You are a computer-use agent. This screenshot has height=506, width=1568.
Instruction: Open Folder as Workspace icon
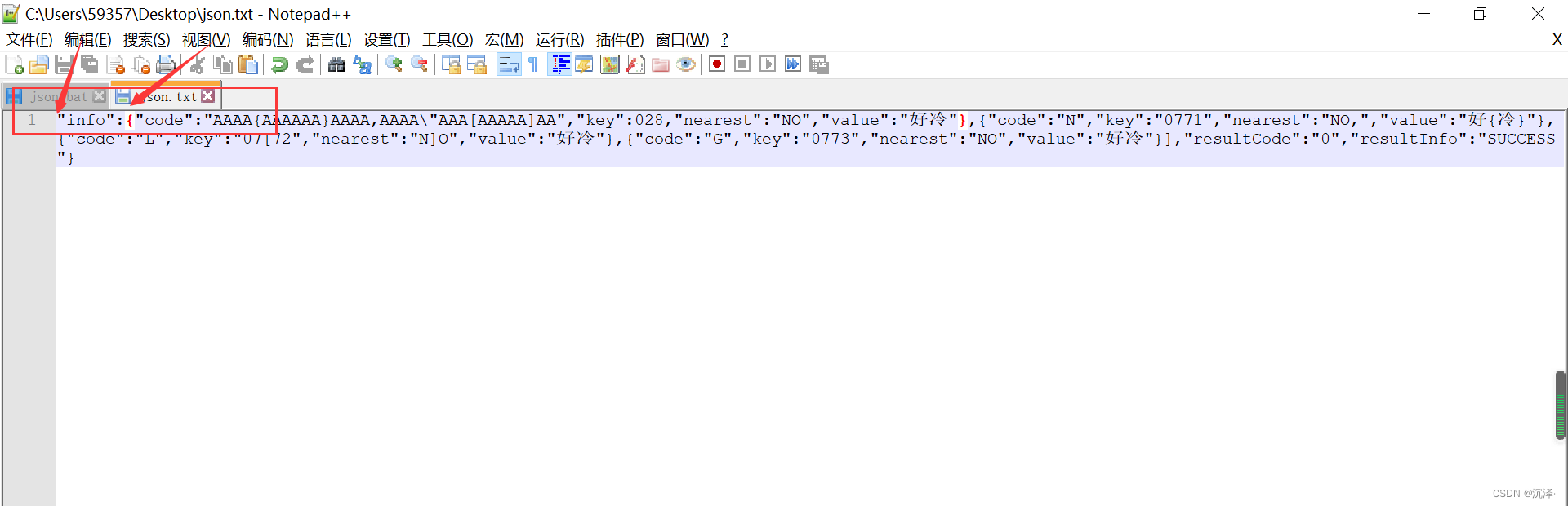[x=661, y=64]
